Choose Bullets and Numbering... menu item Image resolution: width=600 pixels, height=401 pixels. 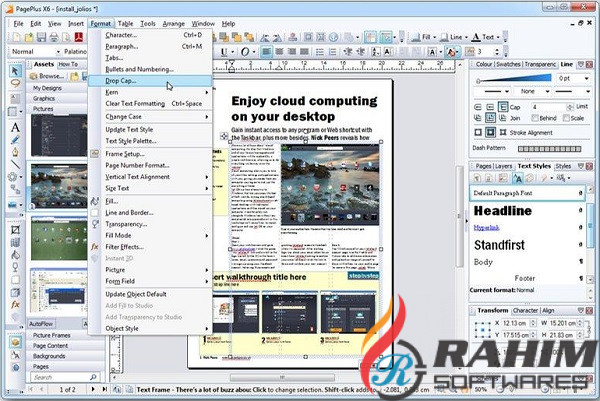click(150, 69)
